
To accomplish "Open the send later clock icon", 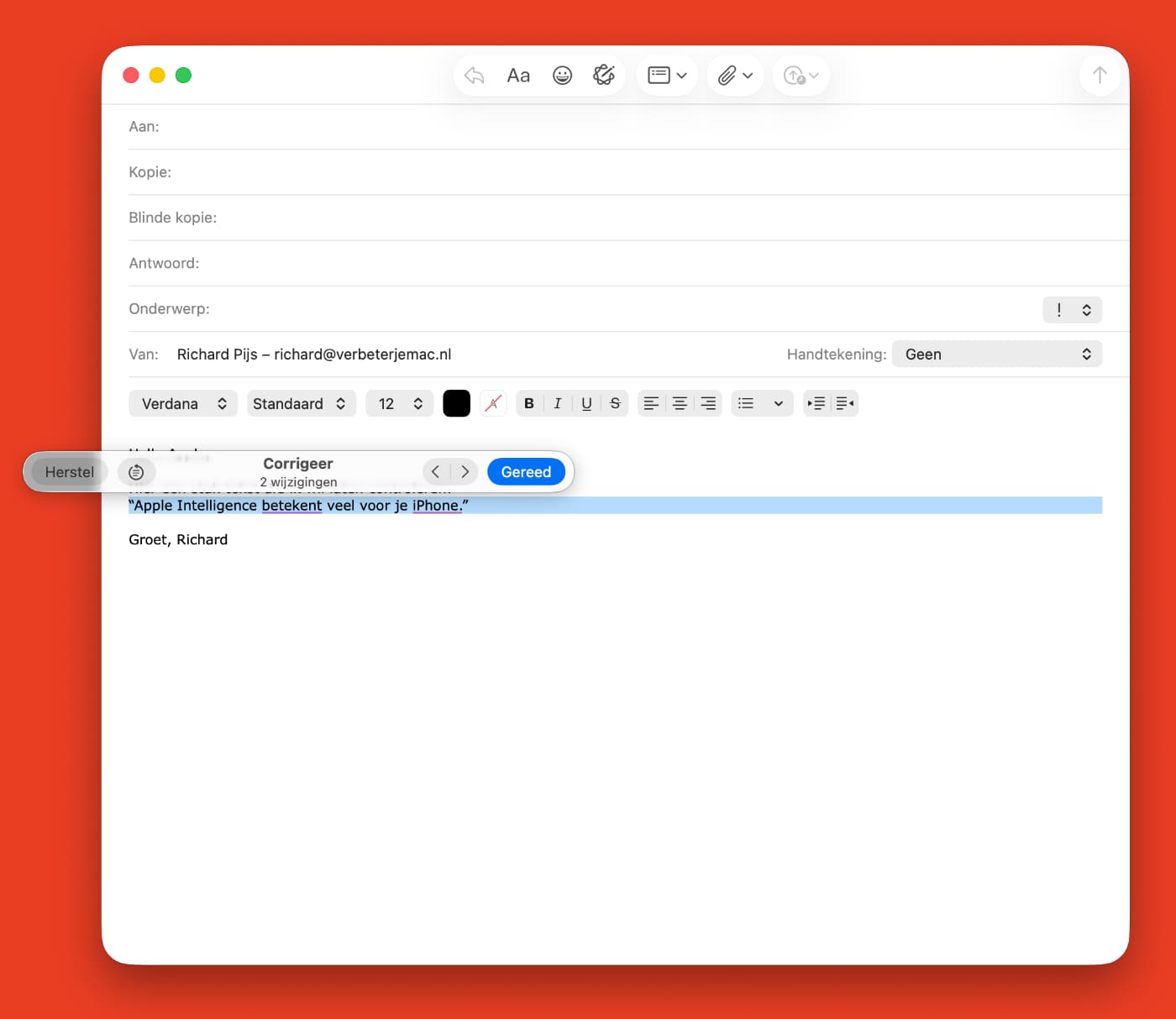I will pyautogui.click(x=795, y=76).
